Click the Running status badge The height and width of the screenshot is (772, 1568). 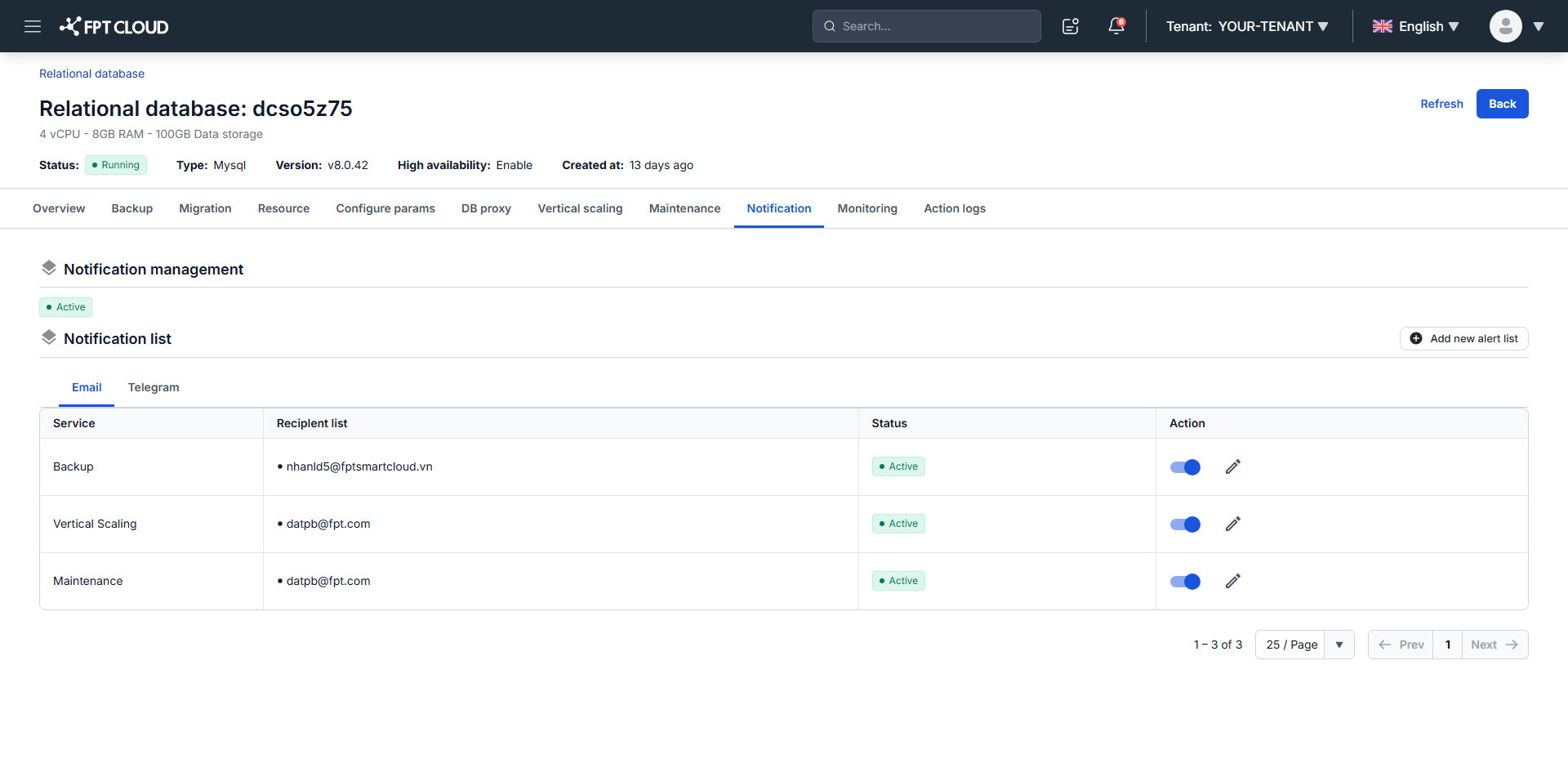tap(116, 165)
